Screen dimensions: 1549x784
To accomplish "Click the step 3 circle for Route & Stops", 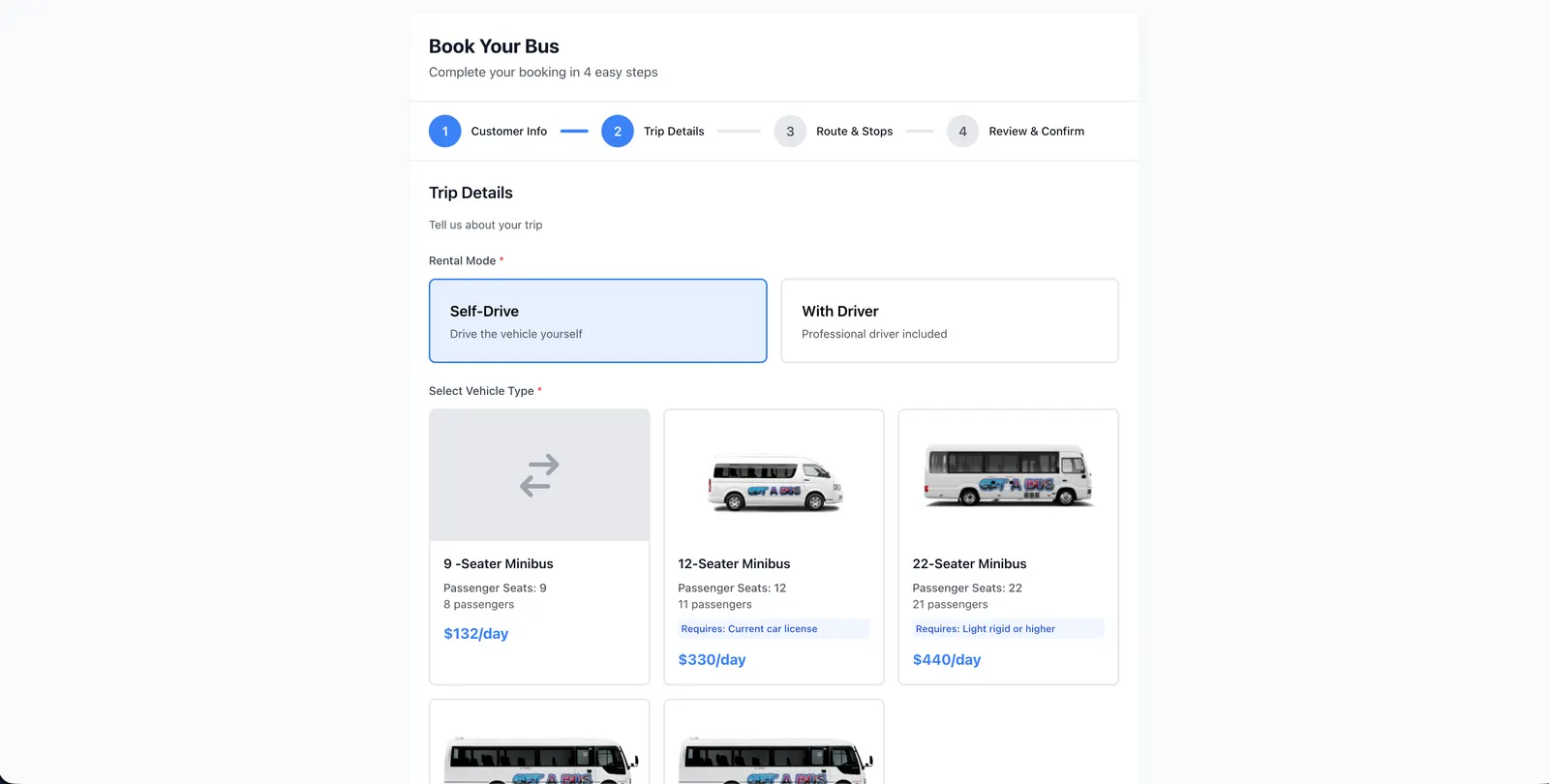I will 790,132.
